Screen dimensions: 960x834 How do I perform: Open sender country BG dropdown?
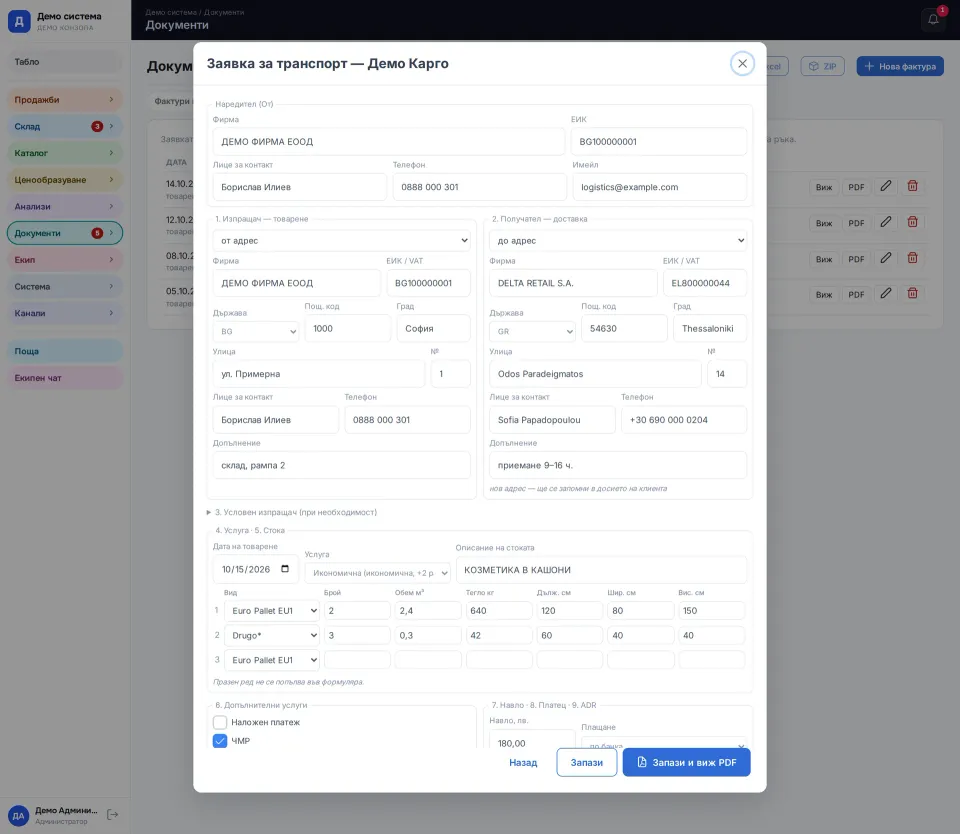256,331
